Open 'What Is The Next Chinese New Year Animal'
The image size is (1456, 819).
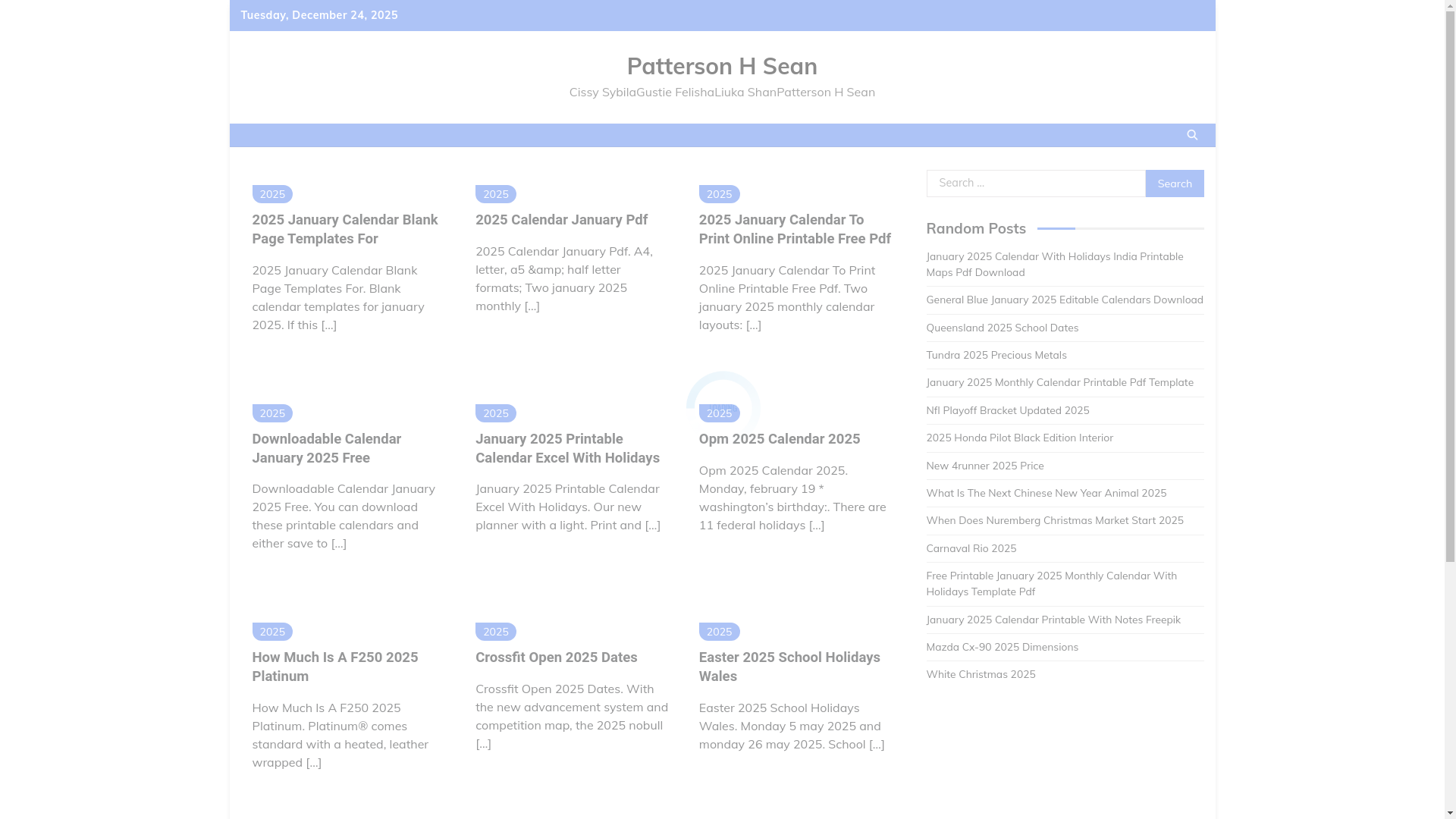1046,493
